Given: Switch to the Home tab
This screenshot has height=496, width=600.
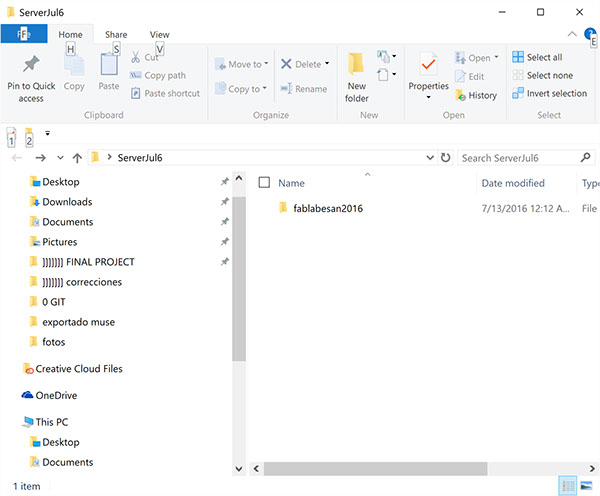Looking at the screenshot, I should (70, 34).
